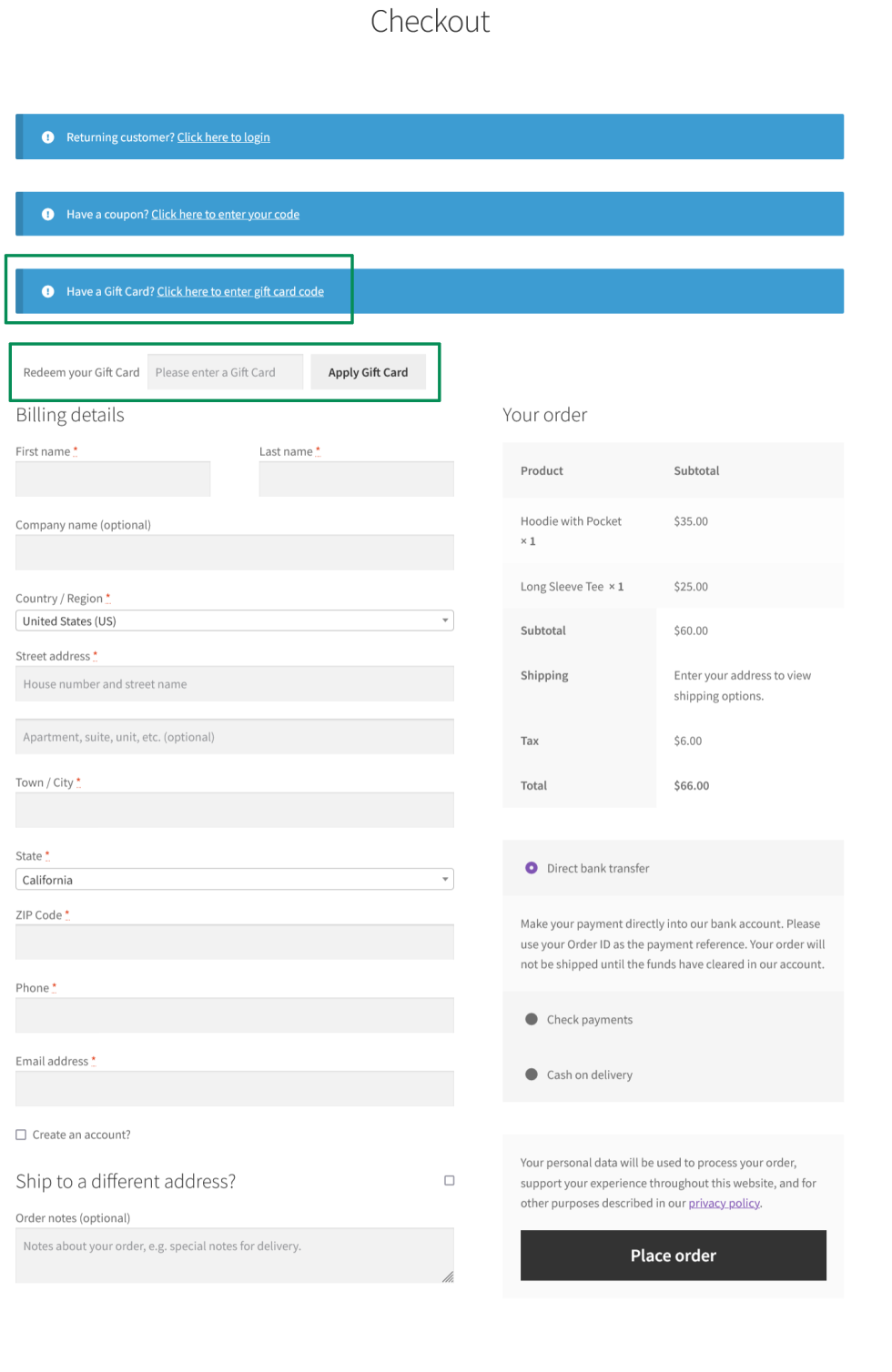Expand the State dropdown showing California
892x1372 pixels.
pos(234,880)
